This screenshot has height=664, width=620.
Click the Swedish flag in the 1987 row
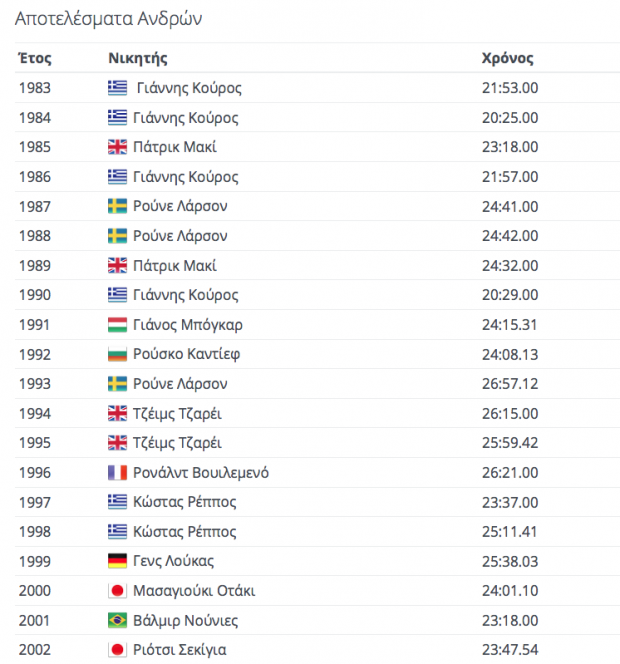coord(117,206)
